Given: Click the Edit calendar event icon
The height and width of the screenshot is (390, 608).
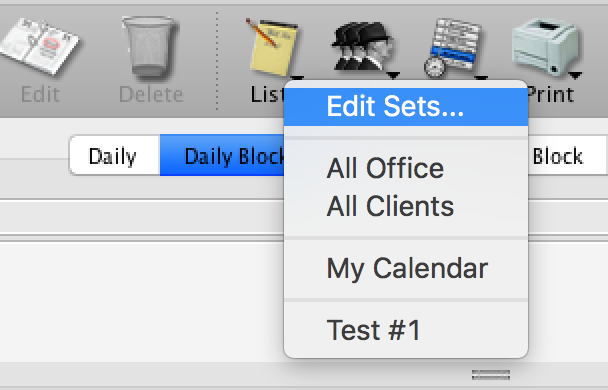Looking at the screenshot, I should pos(39,46).
